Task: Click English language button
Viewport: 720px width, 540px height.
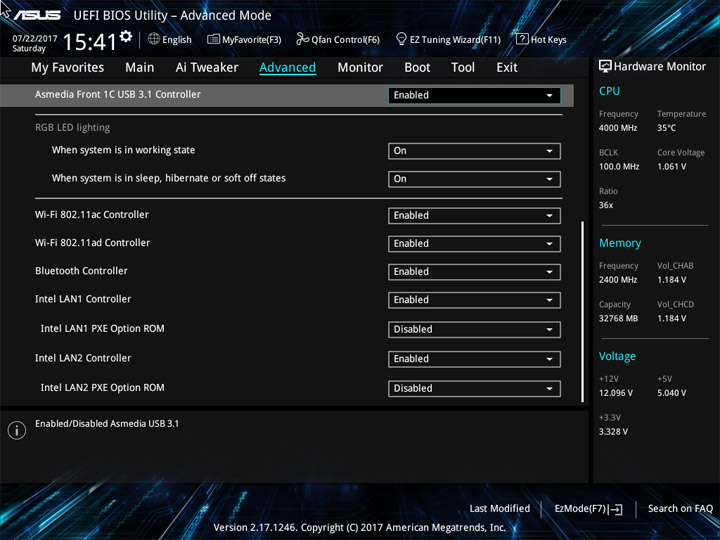Action: (x=170, y=39)
